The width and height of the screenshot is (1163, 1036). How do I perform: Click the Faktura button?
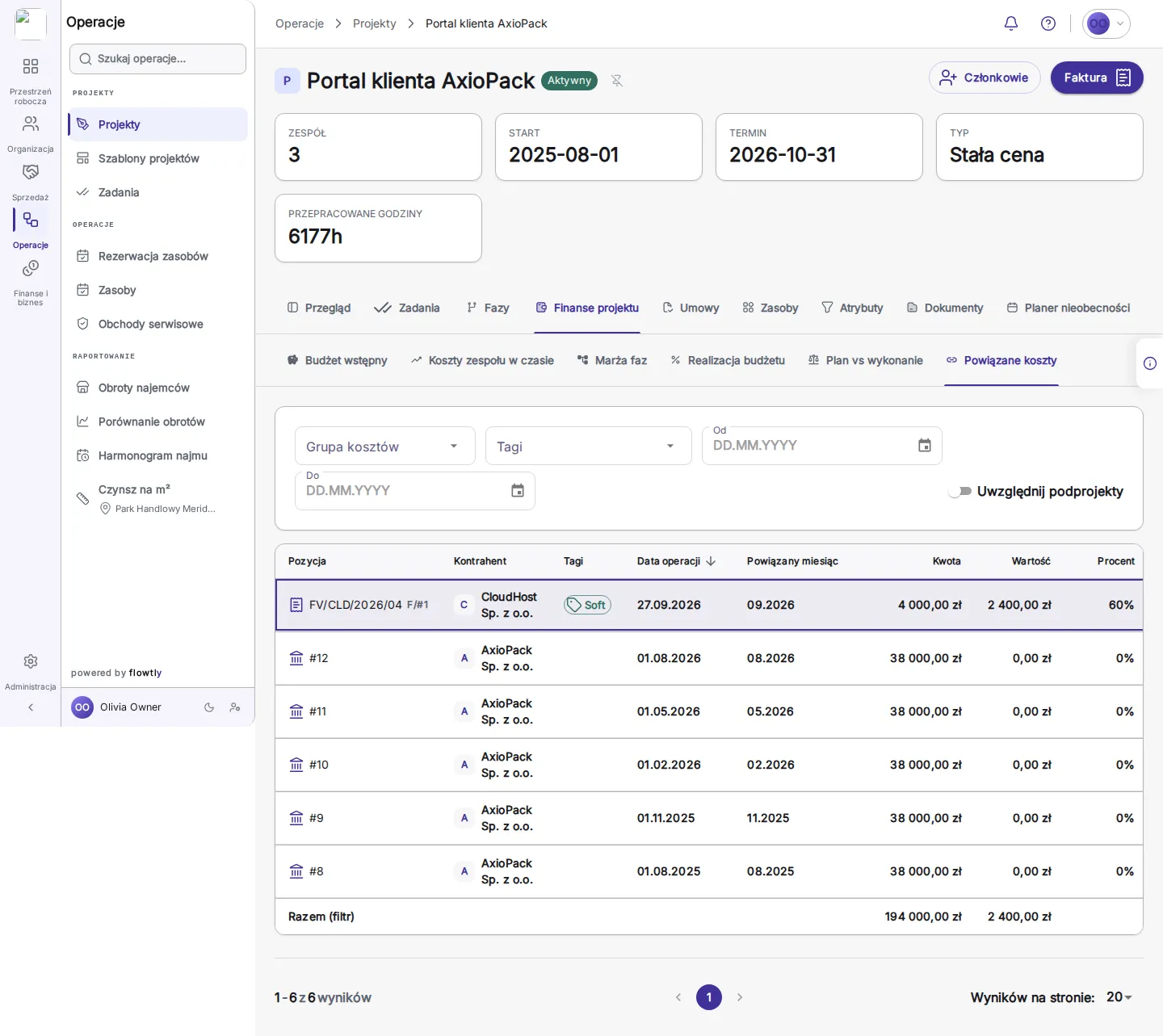[1097, 78]
